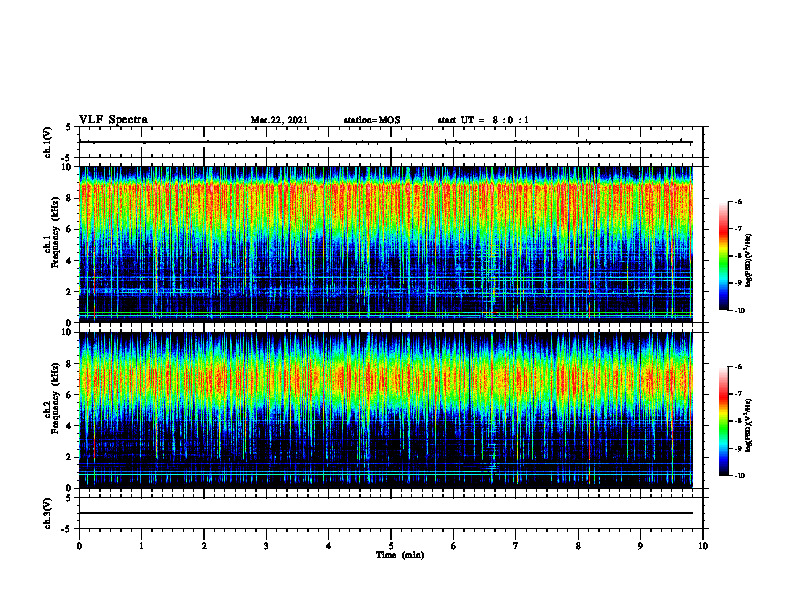The image size is (792, 612).
Task: Click the 'VLF Spectra' title text
Action: pyautogui.click(x=113, y=120)
